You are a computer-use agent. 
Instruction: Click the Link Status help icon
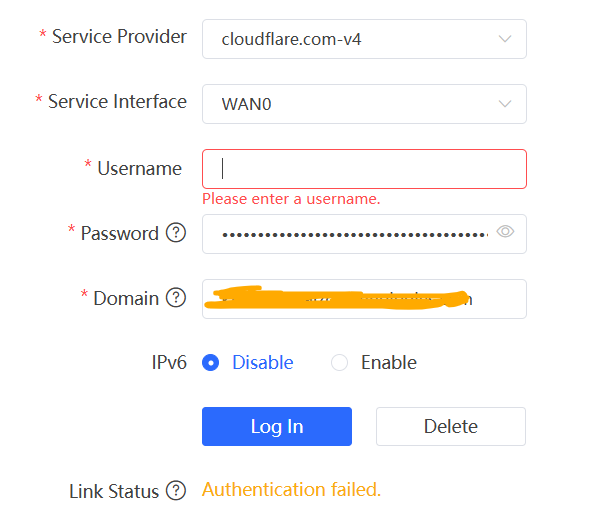click(x=176, y=490)
